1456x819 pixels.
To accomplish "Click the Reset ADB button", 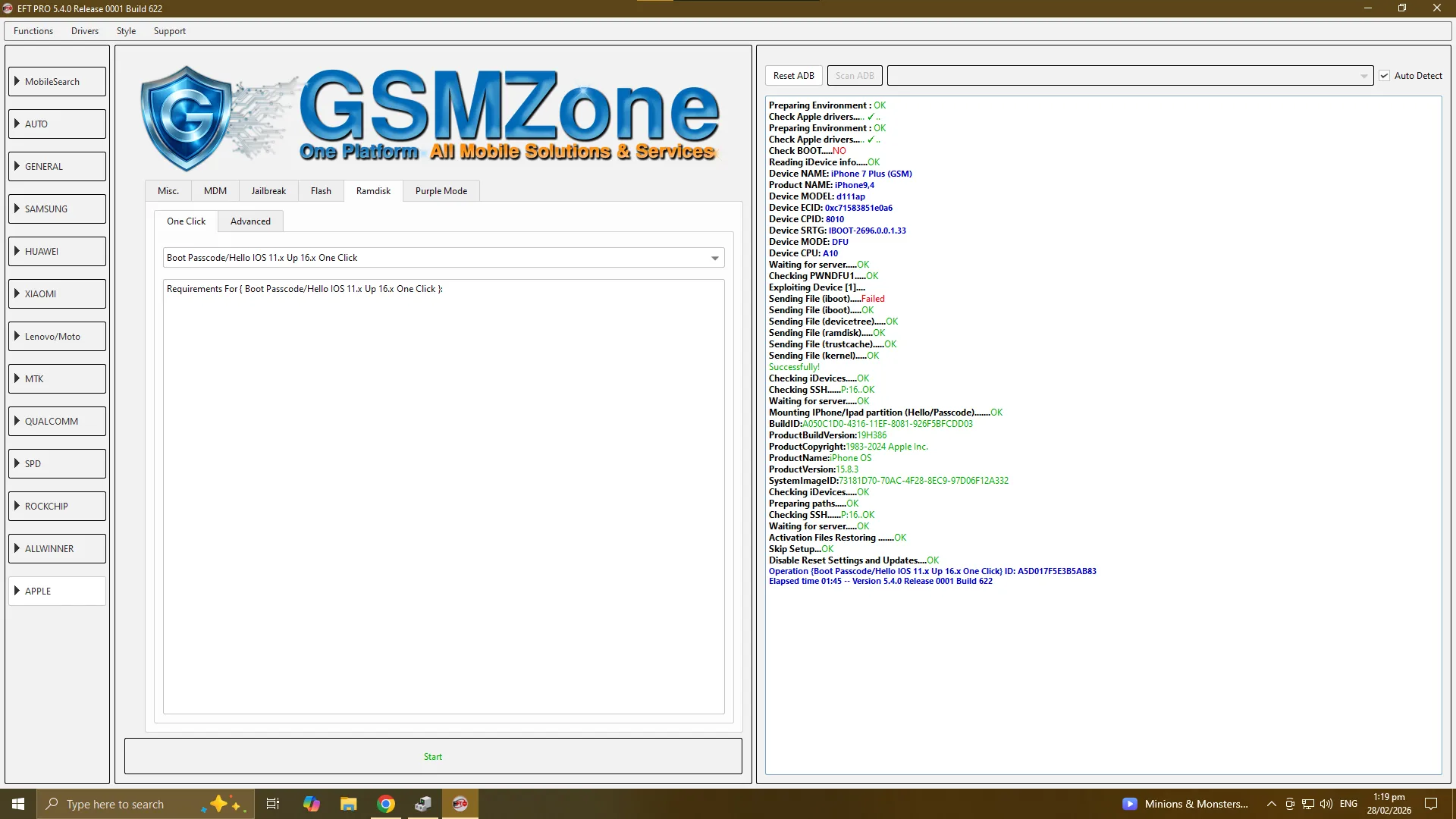I will [793, 76].
